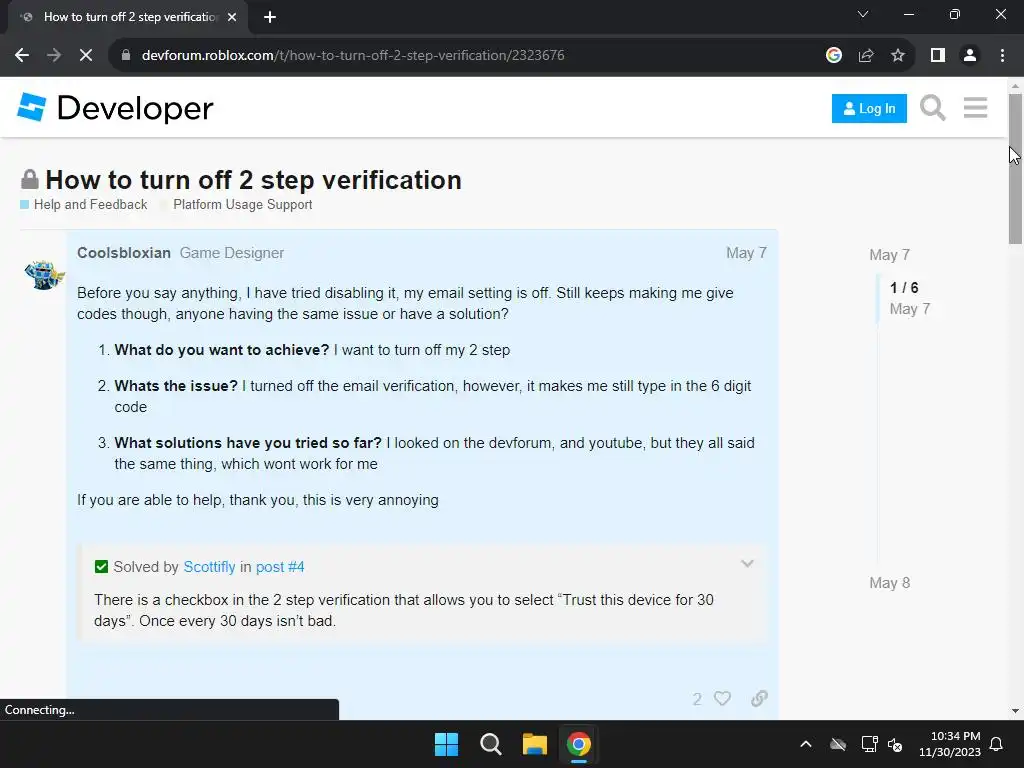
Task: Open the taskbar clock and date
Action: coord(950,744)
